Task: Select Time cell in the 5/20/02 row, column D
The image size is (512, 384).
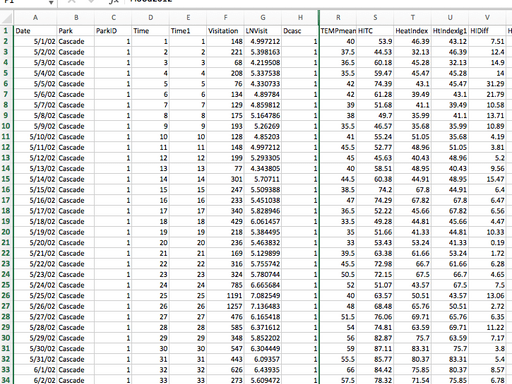Action: click(x=151, y=243)
